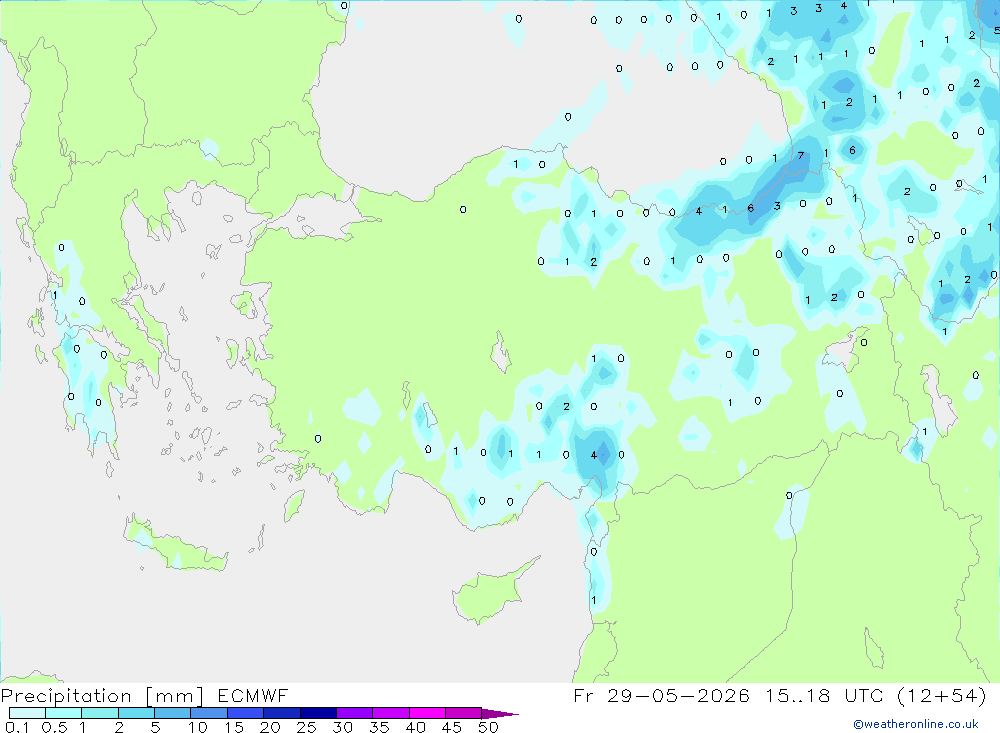The width and height of the screenshot is (1000, 733).
Task: Click the above-50 mm arrow end of legend
Action: coord(500,713)
